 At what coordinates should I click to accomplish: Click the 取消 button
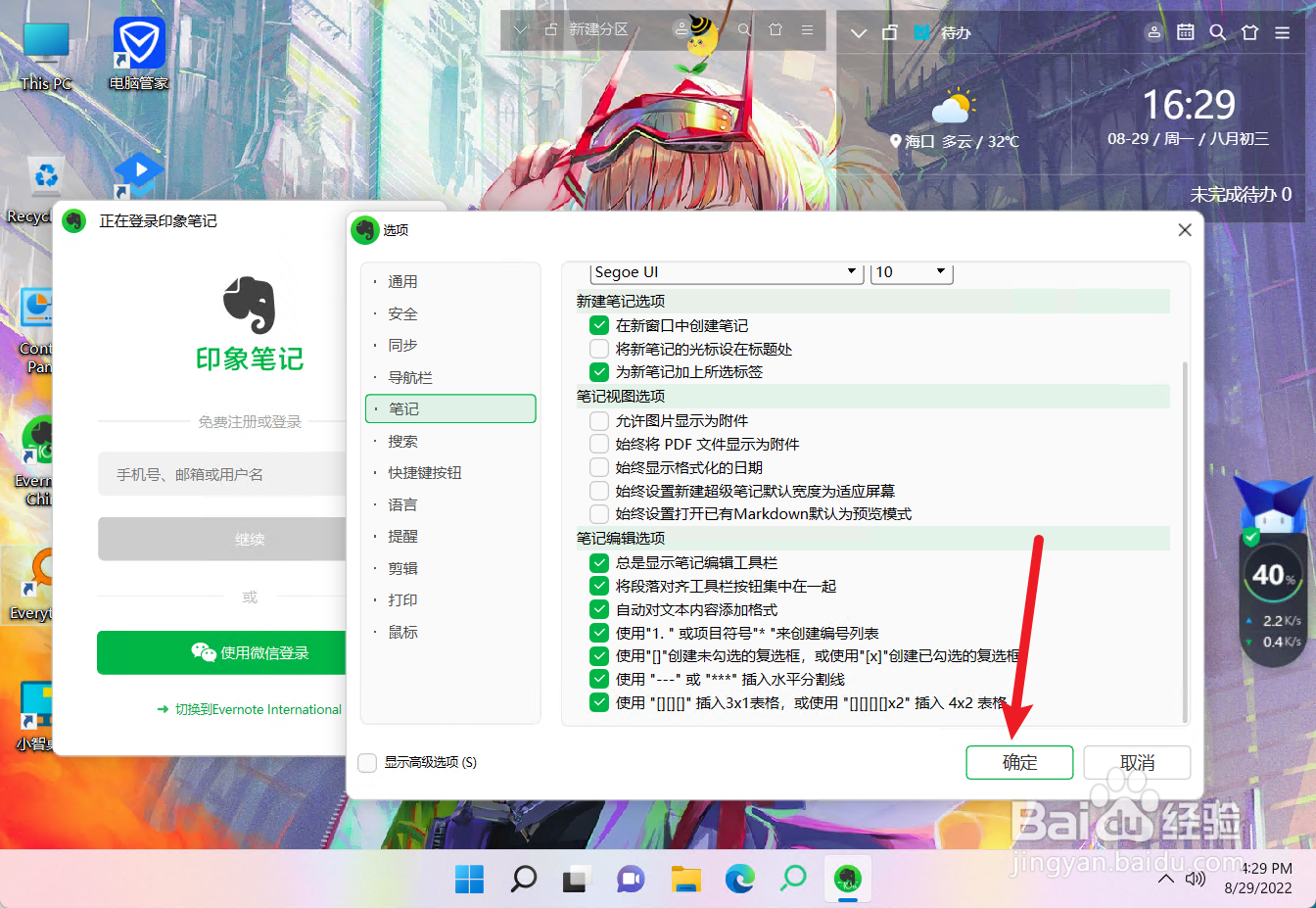tap(1137, 762)
